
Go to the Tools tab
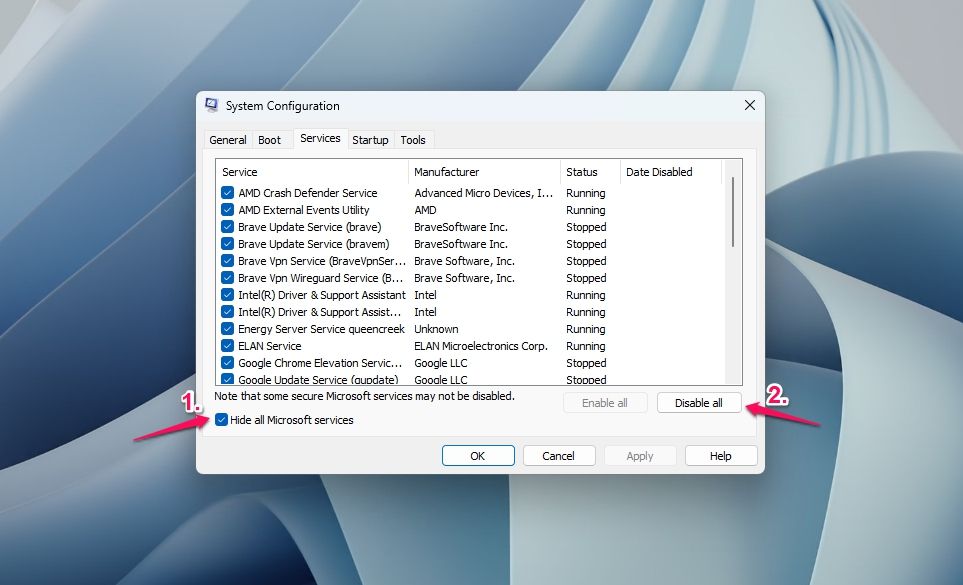pyautogui.click(x=413, y=140)
